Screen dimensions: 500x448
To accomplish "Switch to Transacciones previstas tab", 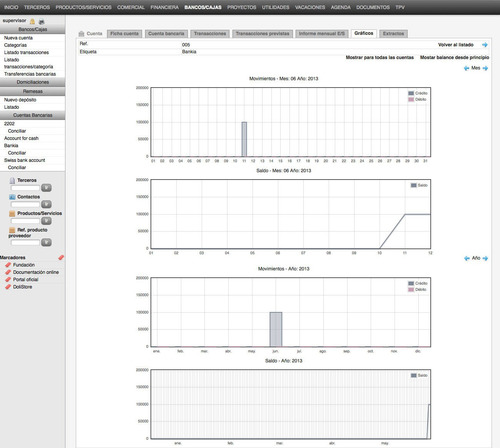I will click(262, 34).
